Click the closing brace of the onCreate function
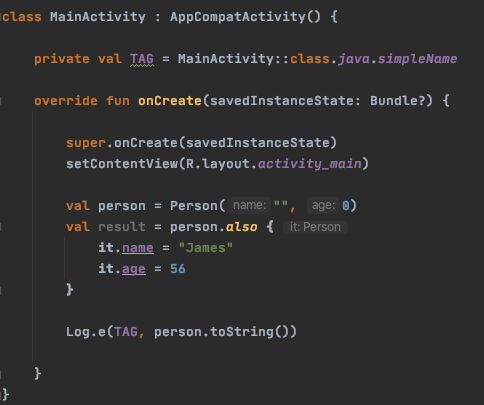484x405 pixels. 38,373
